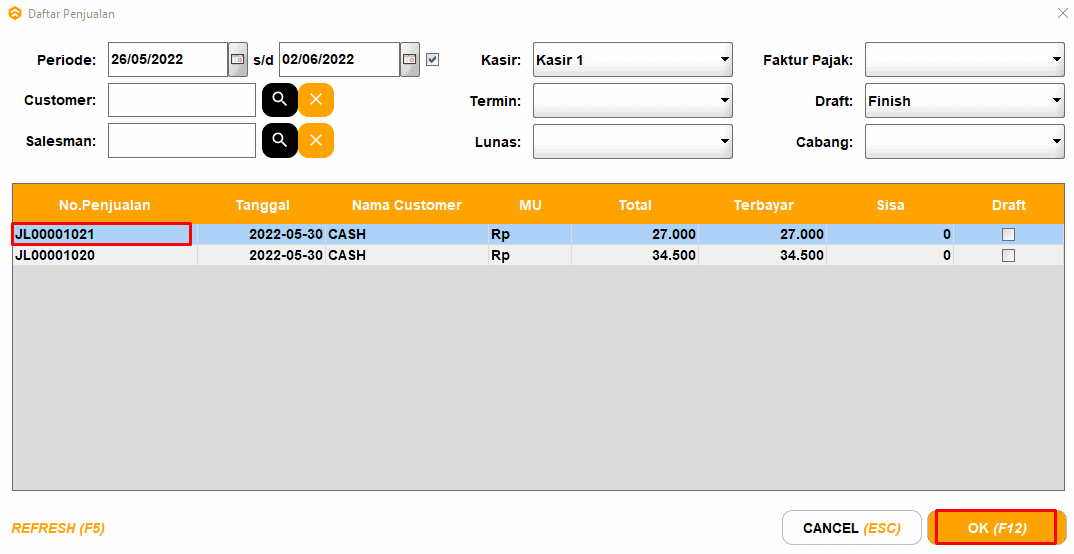1074x554 pixels.
Task: Sort by Nama Customer column header
Action: (x=407, y=205)
